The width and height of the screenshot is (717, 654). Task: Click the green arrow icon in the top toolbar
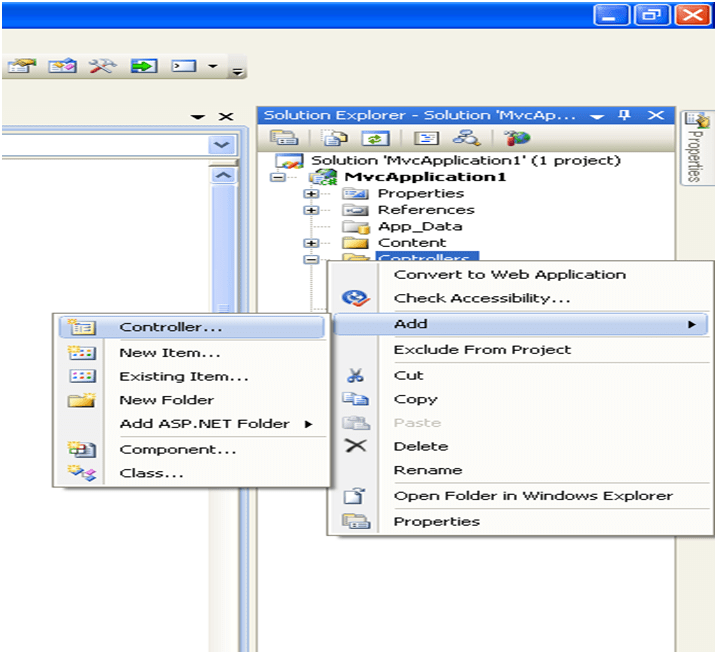tap(144, 66)
